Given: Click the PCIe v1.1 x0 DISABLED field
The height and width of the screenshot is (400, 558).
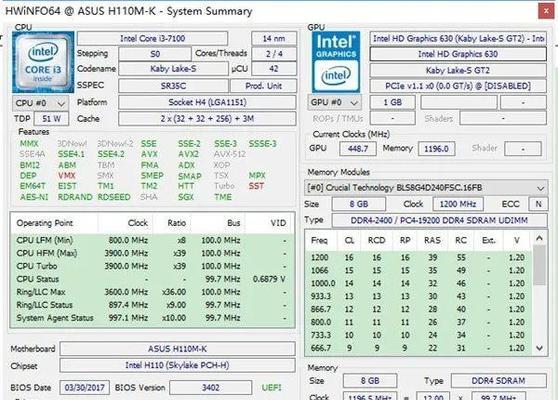Looking at the screenshot, I should [458, 86].
